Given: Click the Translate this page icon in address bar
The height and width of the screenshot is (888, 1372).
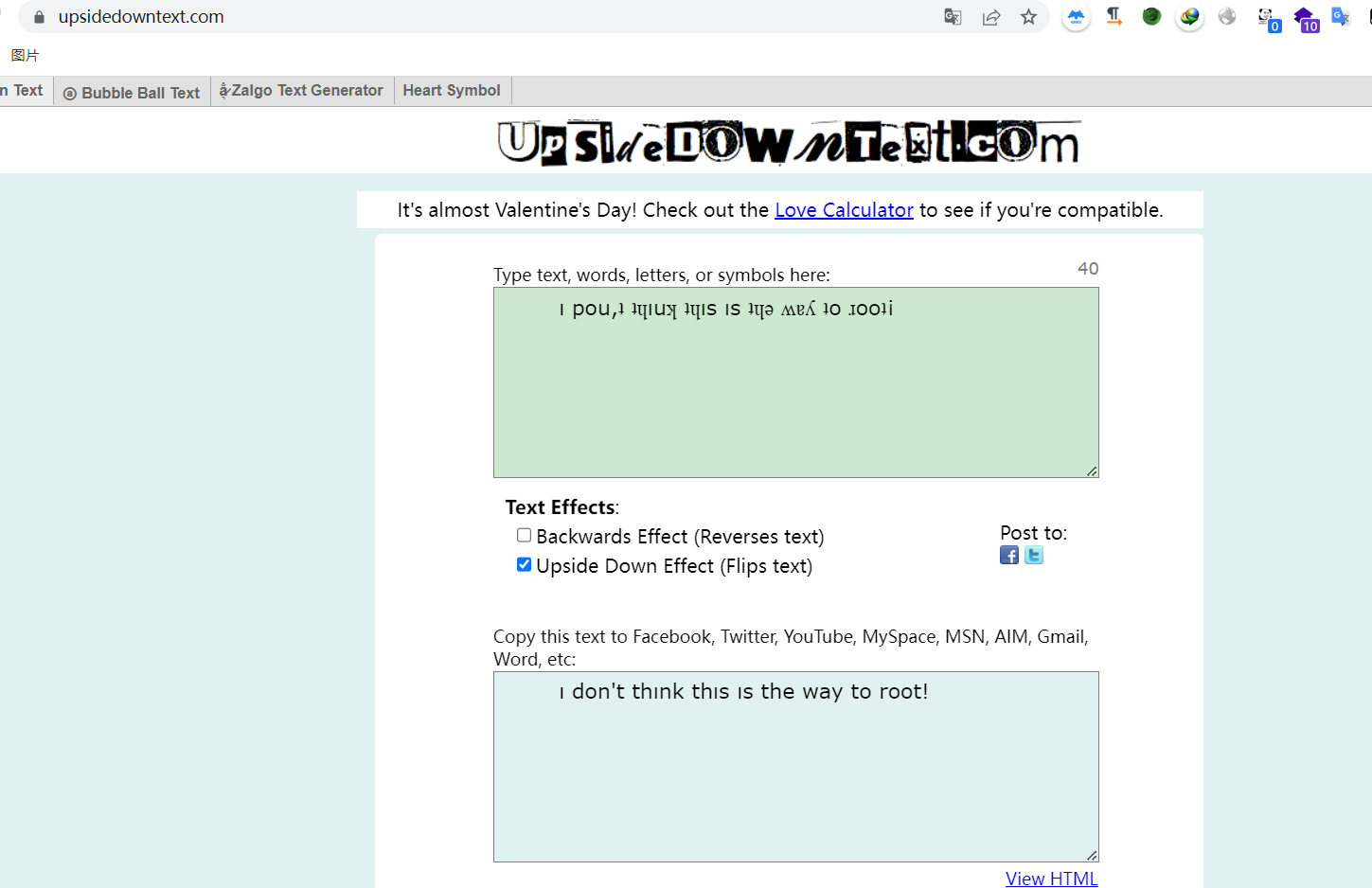Looking at the screenshot, I should [x=953, y=17].
